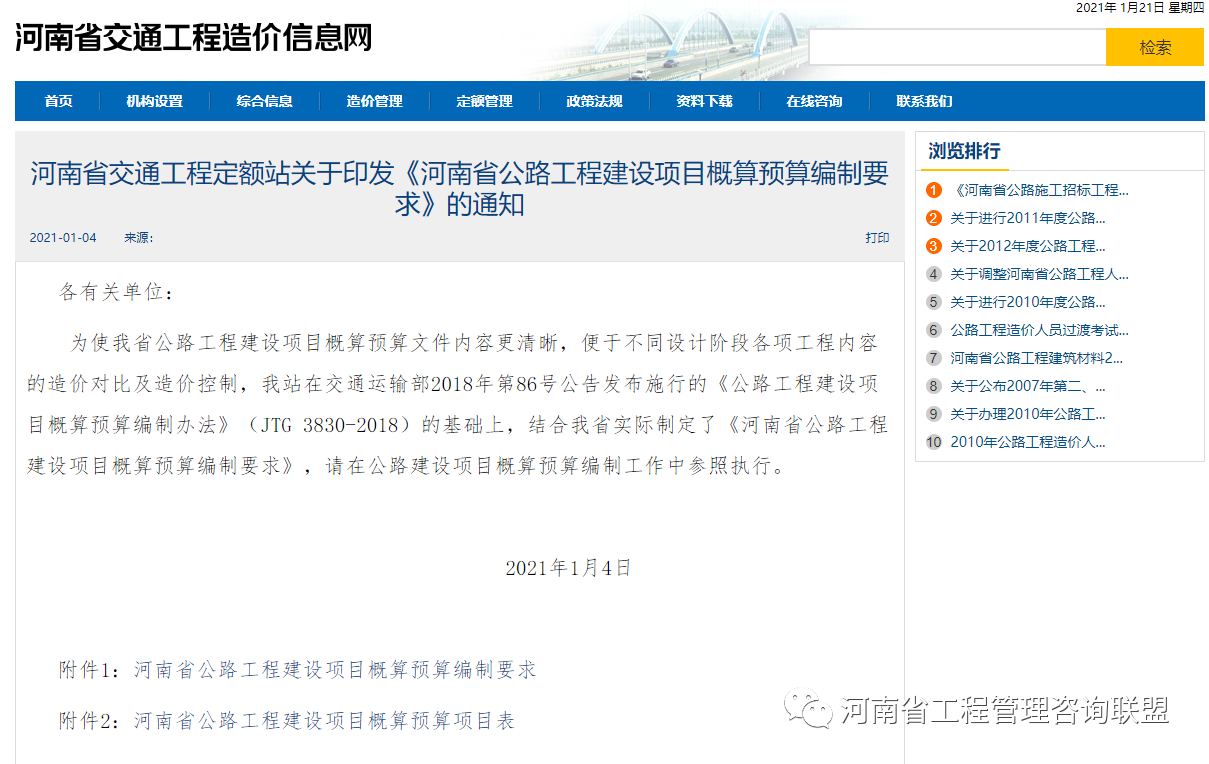
Task: Click the orange rank 2 badge
Action: pyautogui.click(x=934, y=218)
